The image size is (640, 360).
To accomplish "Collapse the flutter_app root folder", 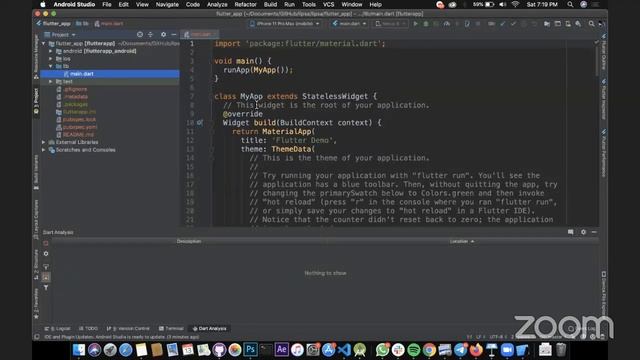I will pos(44,43).
